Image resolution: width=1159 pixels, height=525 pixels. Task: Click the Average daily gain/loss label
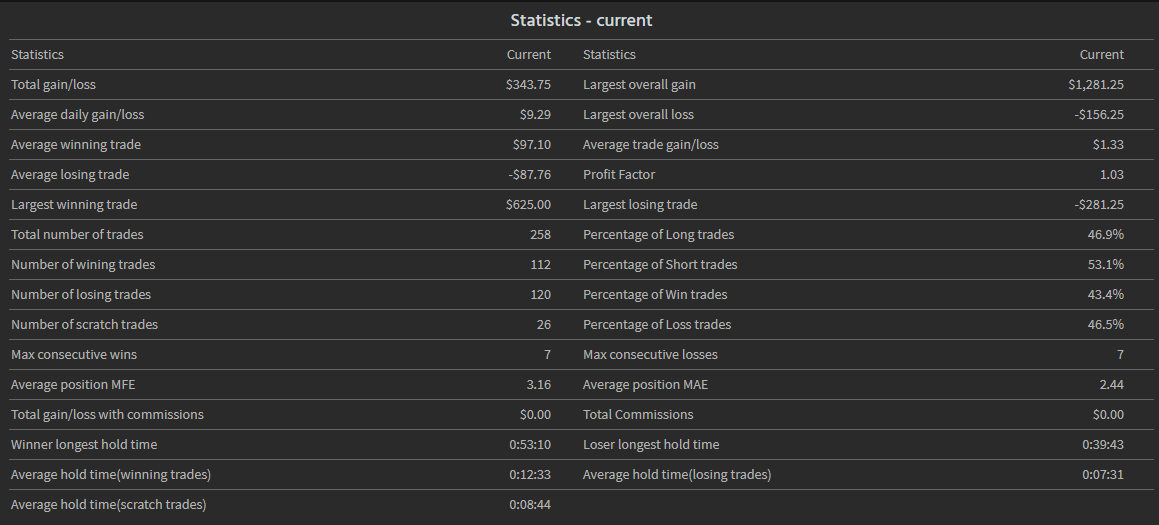(78, 115)
